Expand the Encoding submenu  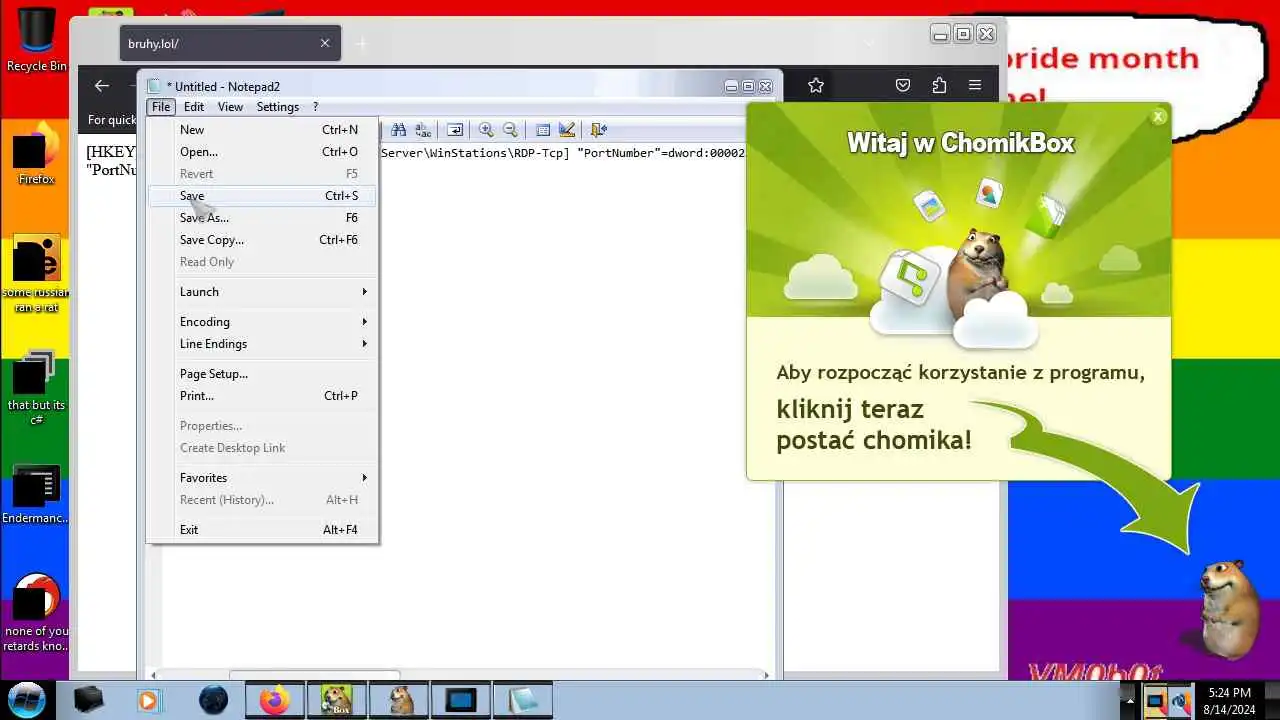(x=263, y=322)
